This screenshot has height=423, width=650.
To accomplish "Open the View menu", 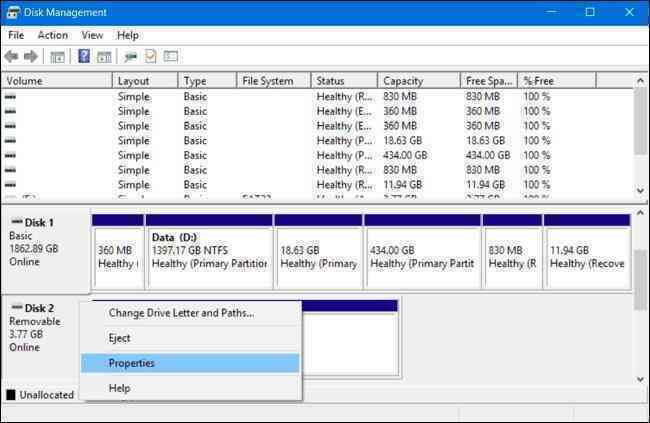I will [x=92, y=35].
